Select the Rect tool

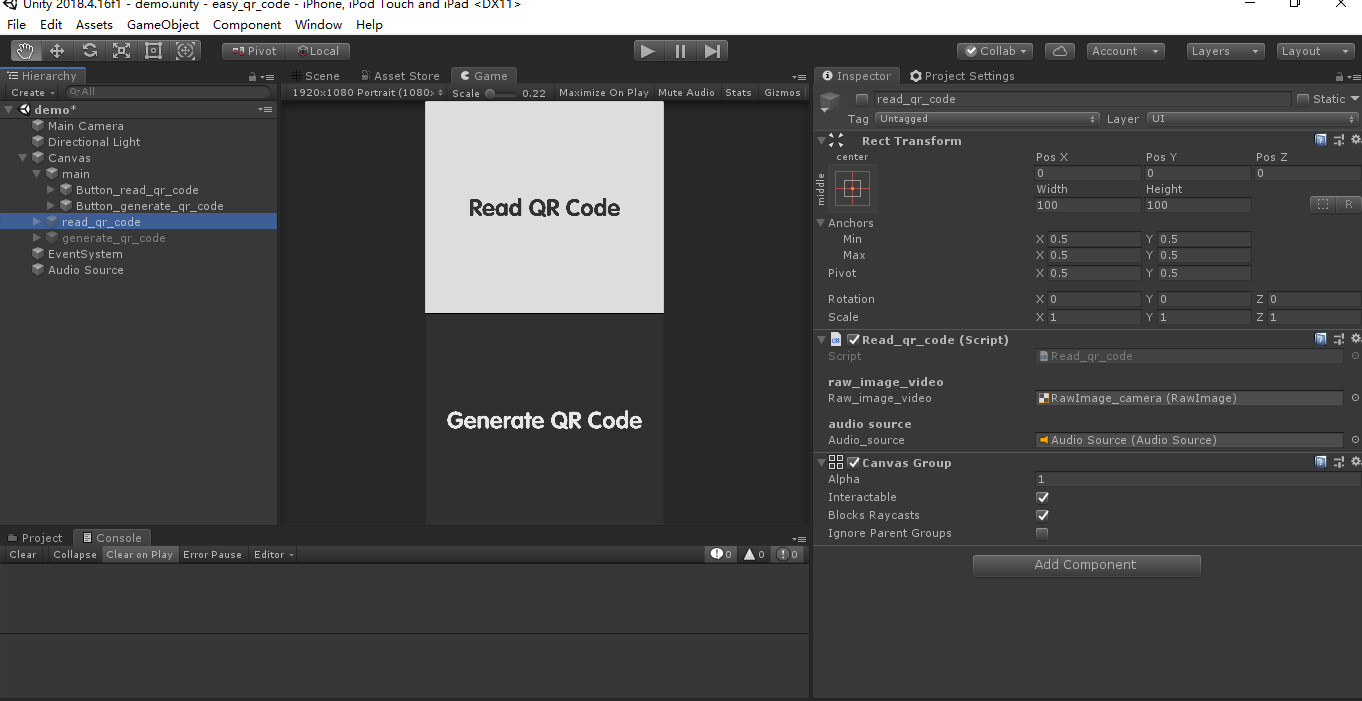click(153, 50)
